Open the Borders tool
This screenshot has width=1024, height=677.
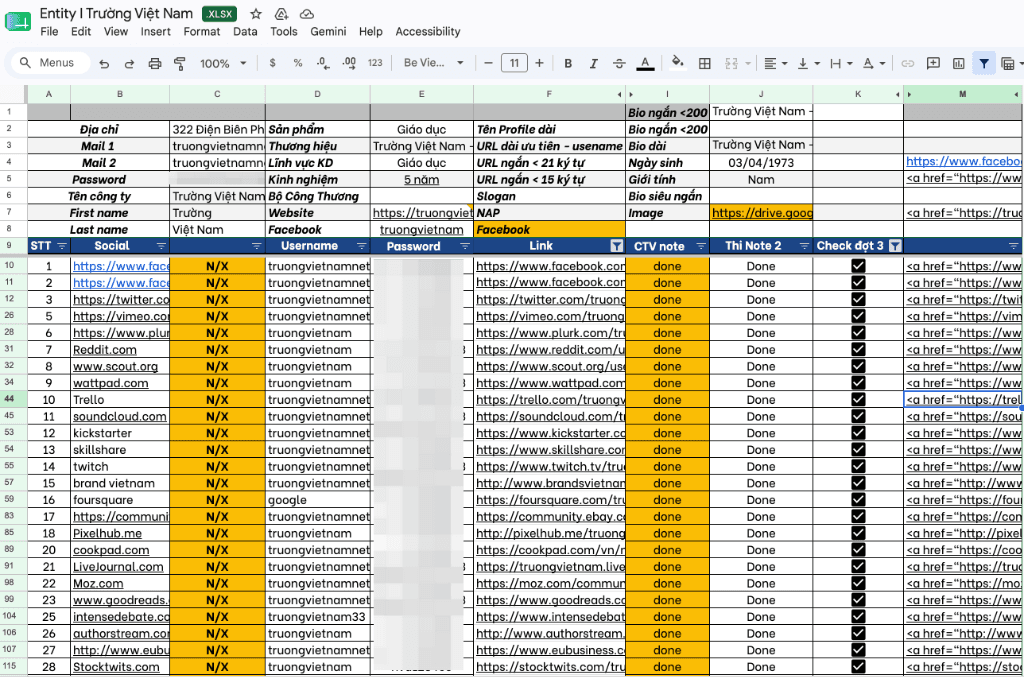tap(705, 63)
